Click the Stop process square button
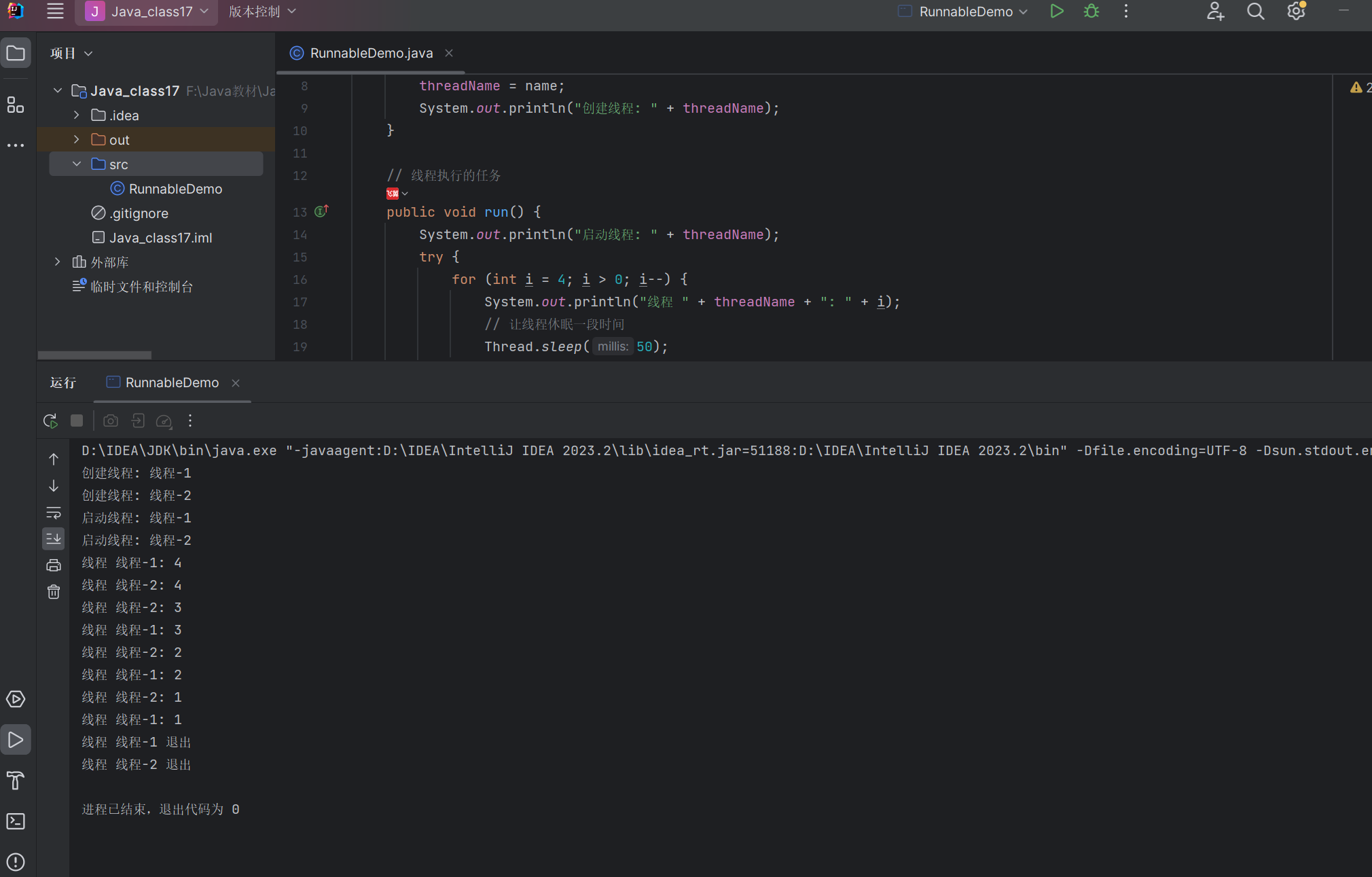 click(x=77, y=421)
